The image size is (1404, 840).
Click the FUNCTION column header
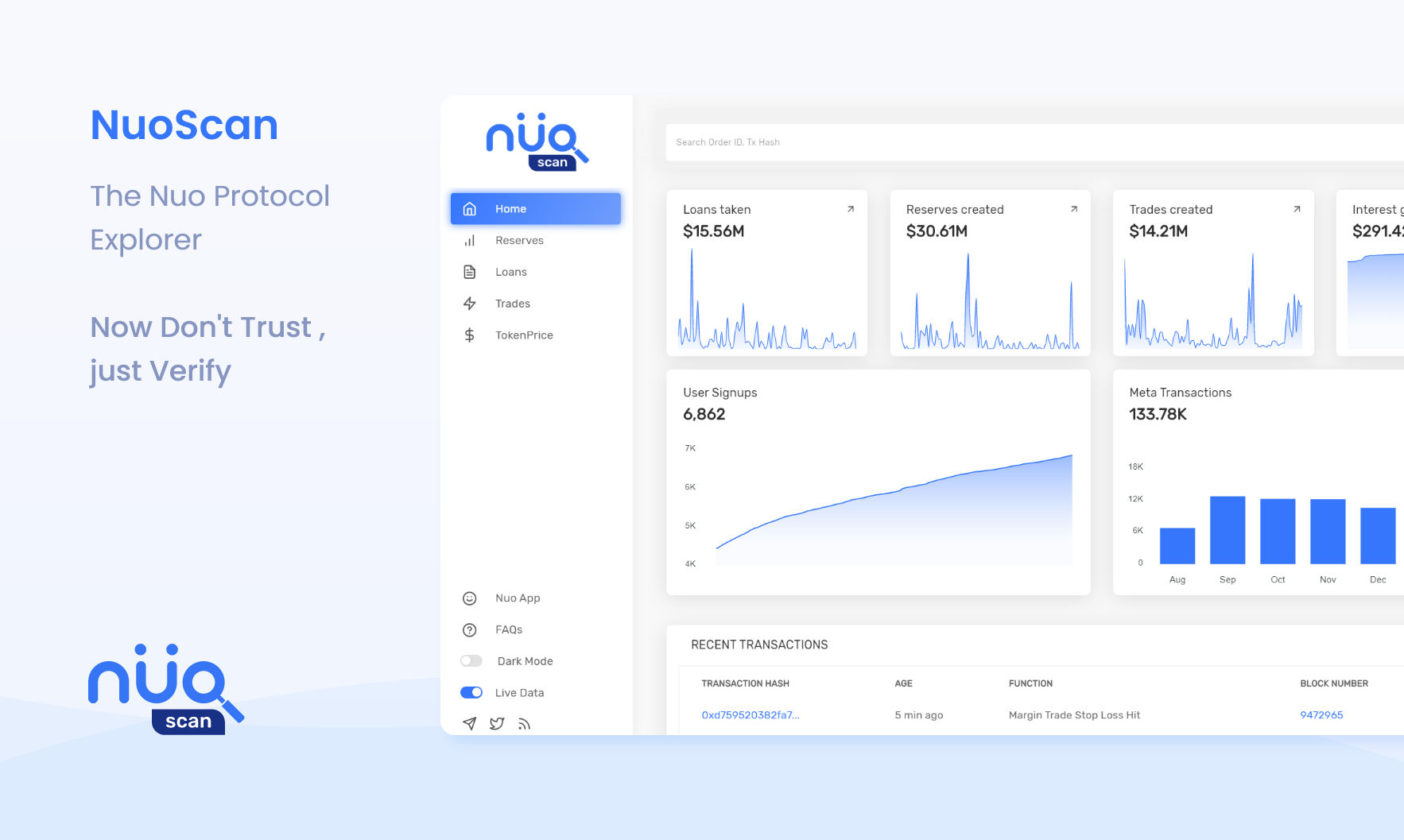pyautogui.click(x=1030, y=683)
